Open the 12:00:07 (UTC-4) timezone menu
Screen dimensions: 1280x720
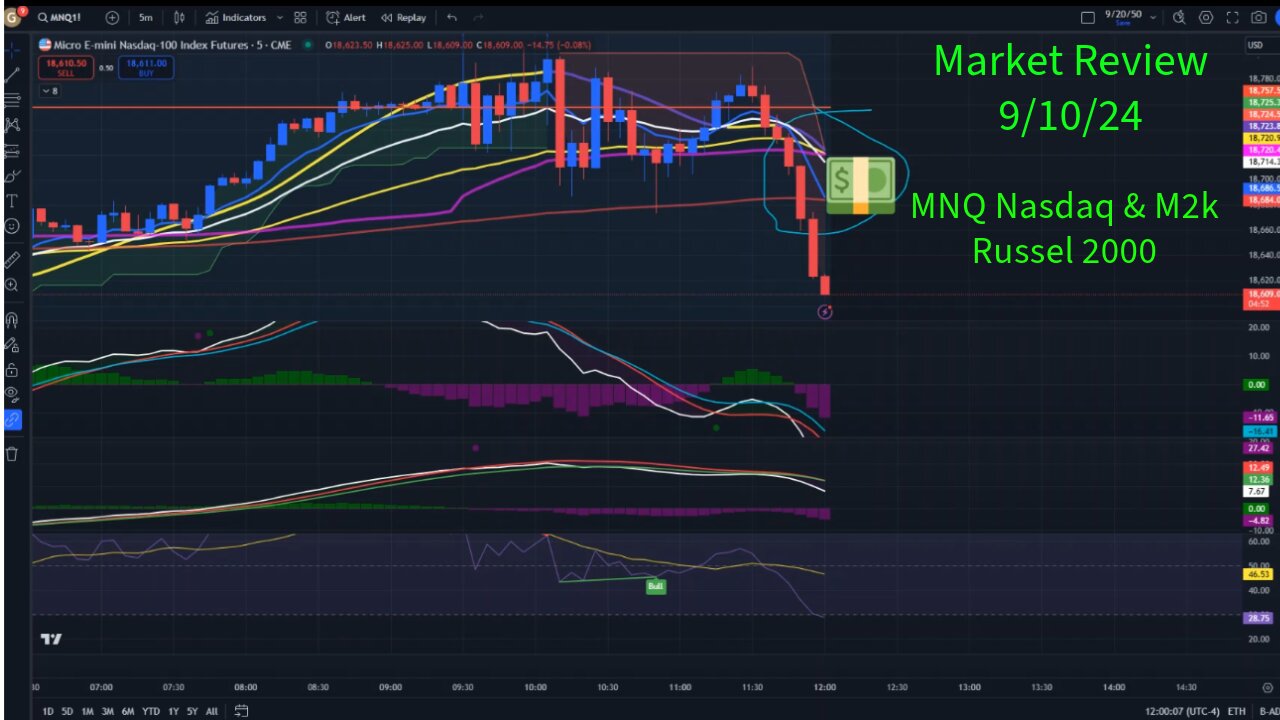(1181, 711)
